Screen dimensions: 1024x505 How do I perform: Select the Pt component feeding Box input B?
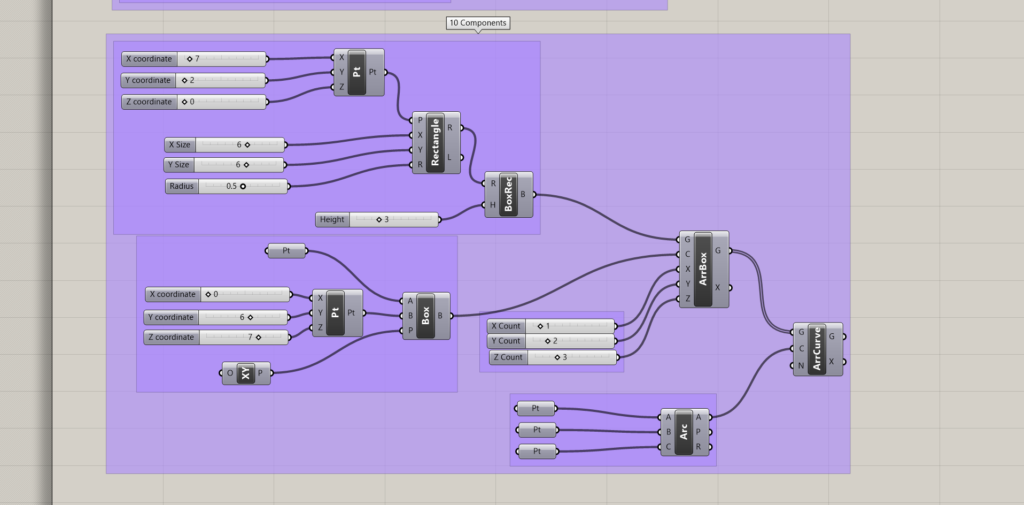point(337,314)
